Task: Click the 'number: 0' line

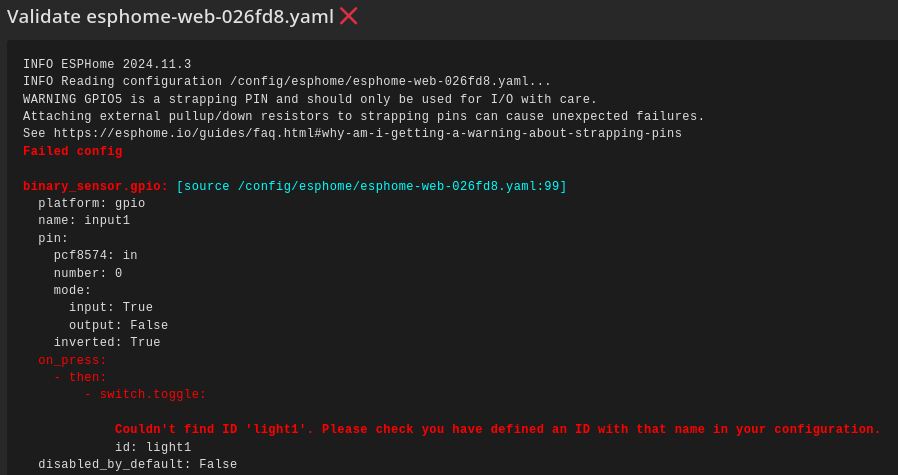Action: coord(88,274)
